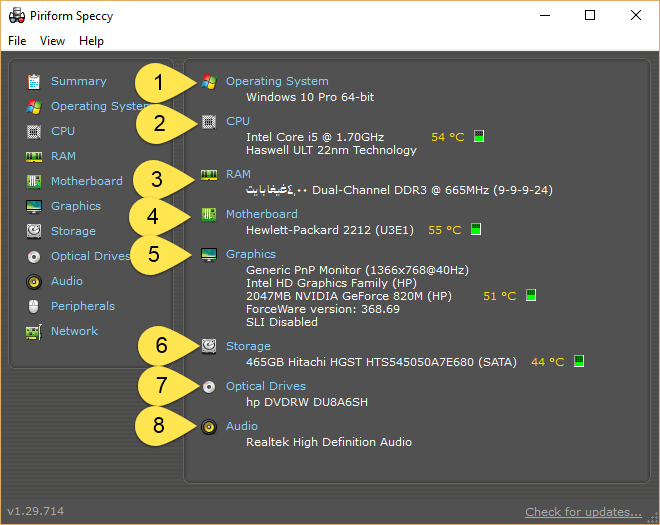660x525 pixels.
Task: Open the RAM heading link in summary
Action: [238, 174]
